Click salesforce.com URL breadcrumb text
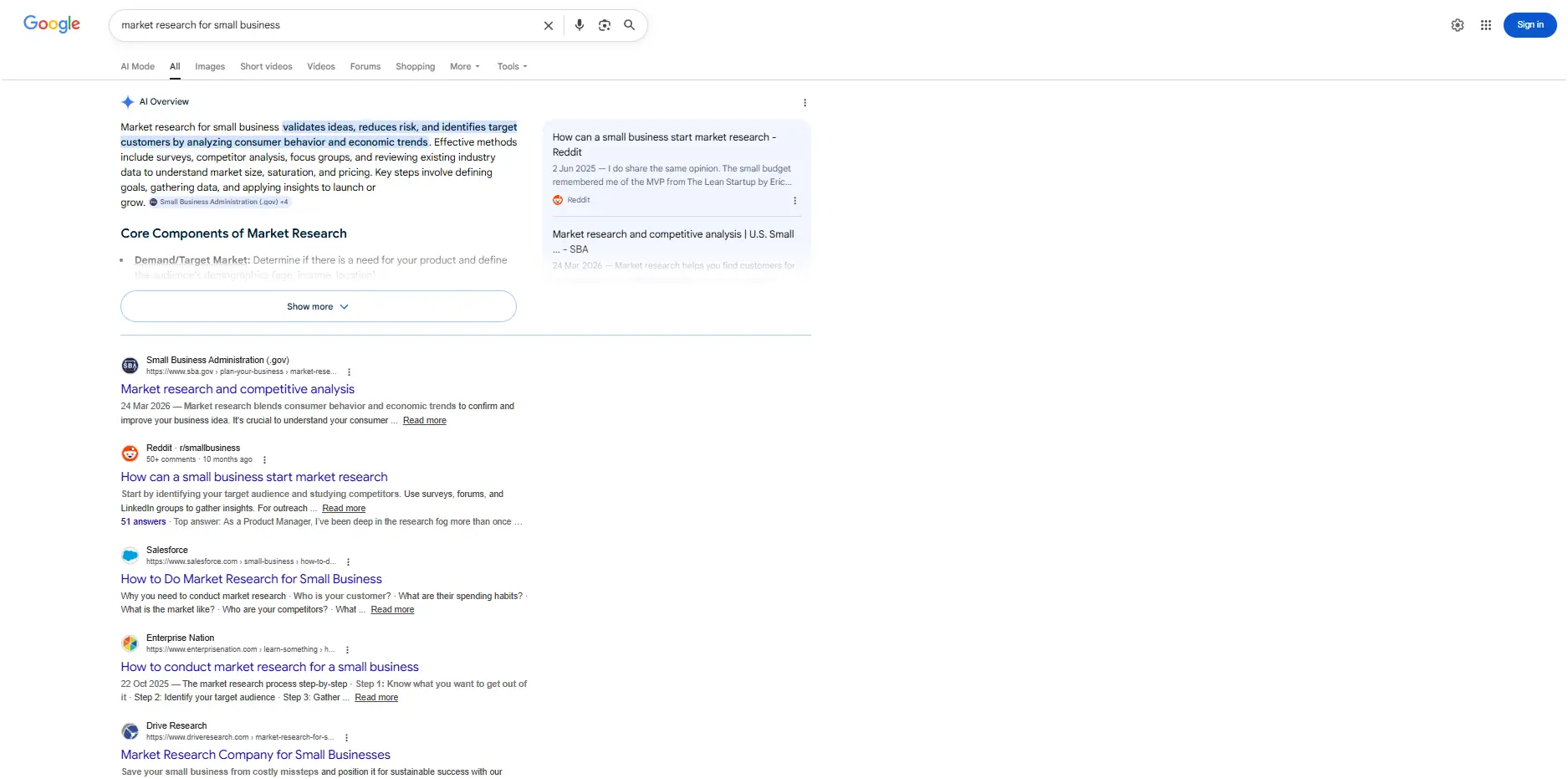1568x779 pixels. pyautogui.click(x=241, y=562)
